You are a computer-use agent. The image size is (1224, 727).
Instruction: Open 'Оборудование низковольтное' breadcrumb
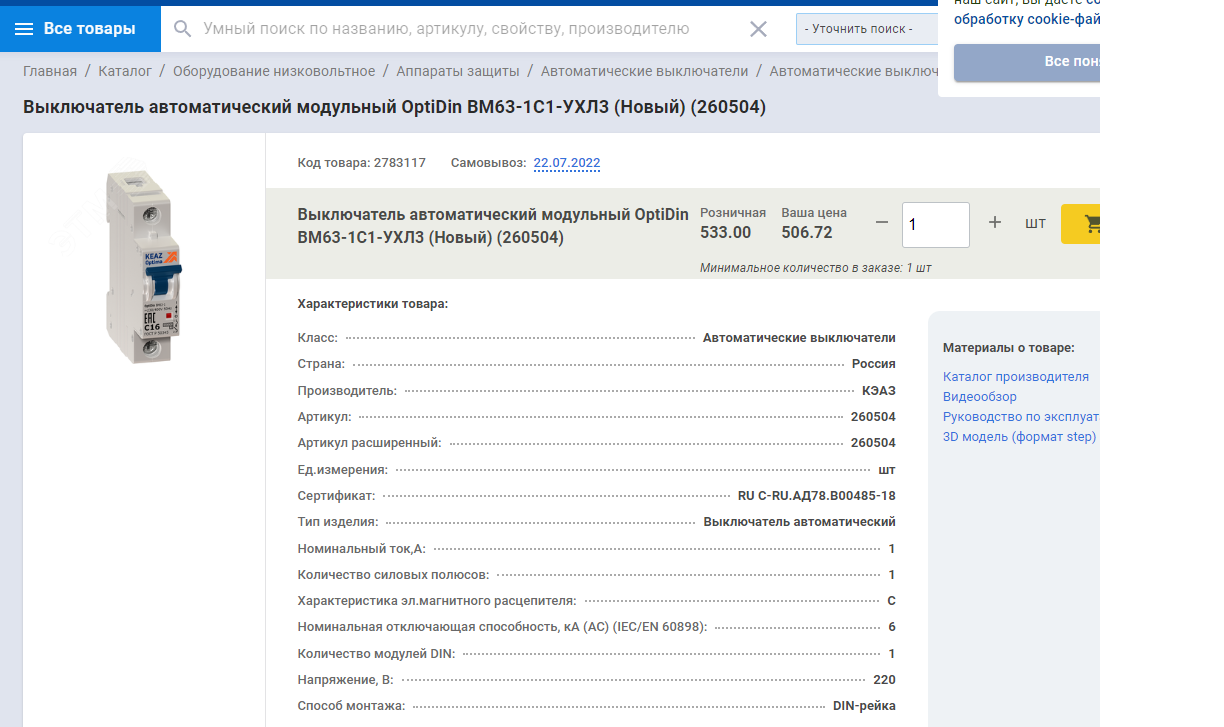274,71
